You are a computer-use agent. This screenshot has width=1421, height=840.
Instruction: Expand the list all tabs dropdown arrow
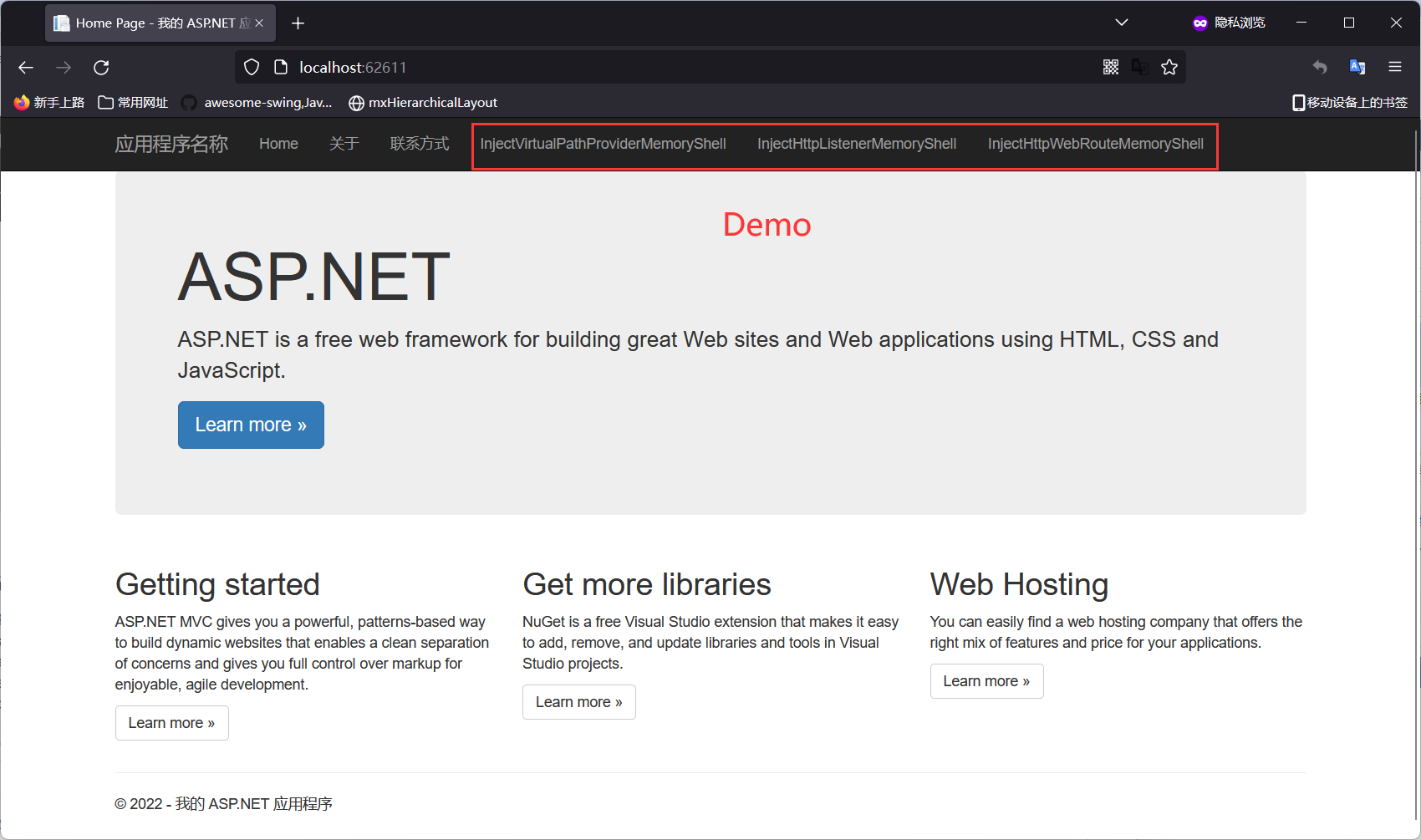coord(1122,23)
